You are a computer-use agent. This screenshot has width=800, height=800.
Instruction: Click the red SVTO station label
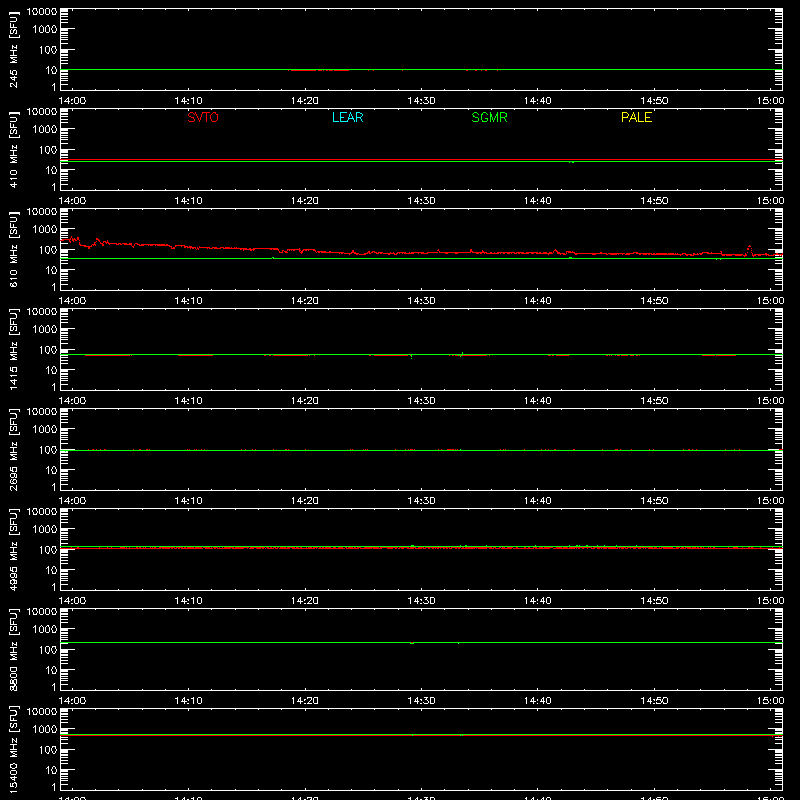[x=203, y=117]
